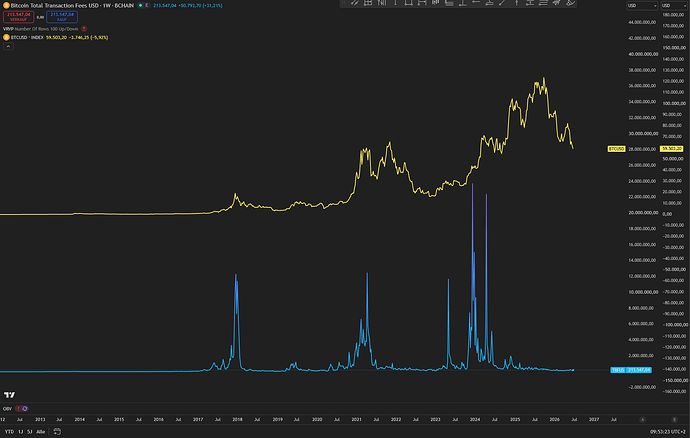Toggle the S button at the bottom right
This screenshot has height=438, width=690.
coord(674,420)
